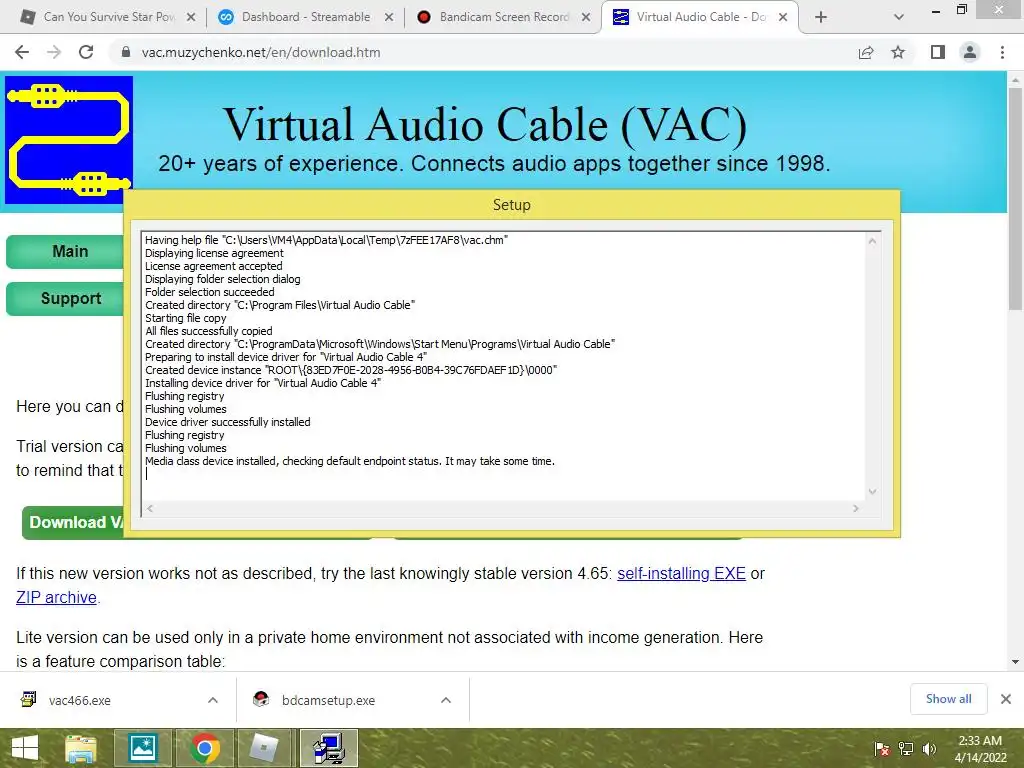1024x768 pixels.
Task: Click the web page vertical scrollbar thumb
Action: pyautogui.click(x=1015, y=199)
